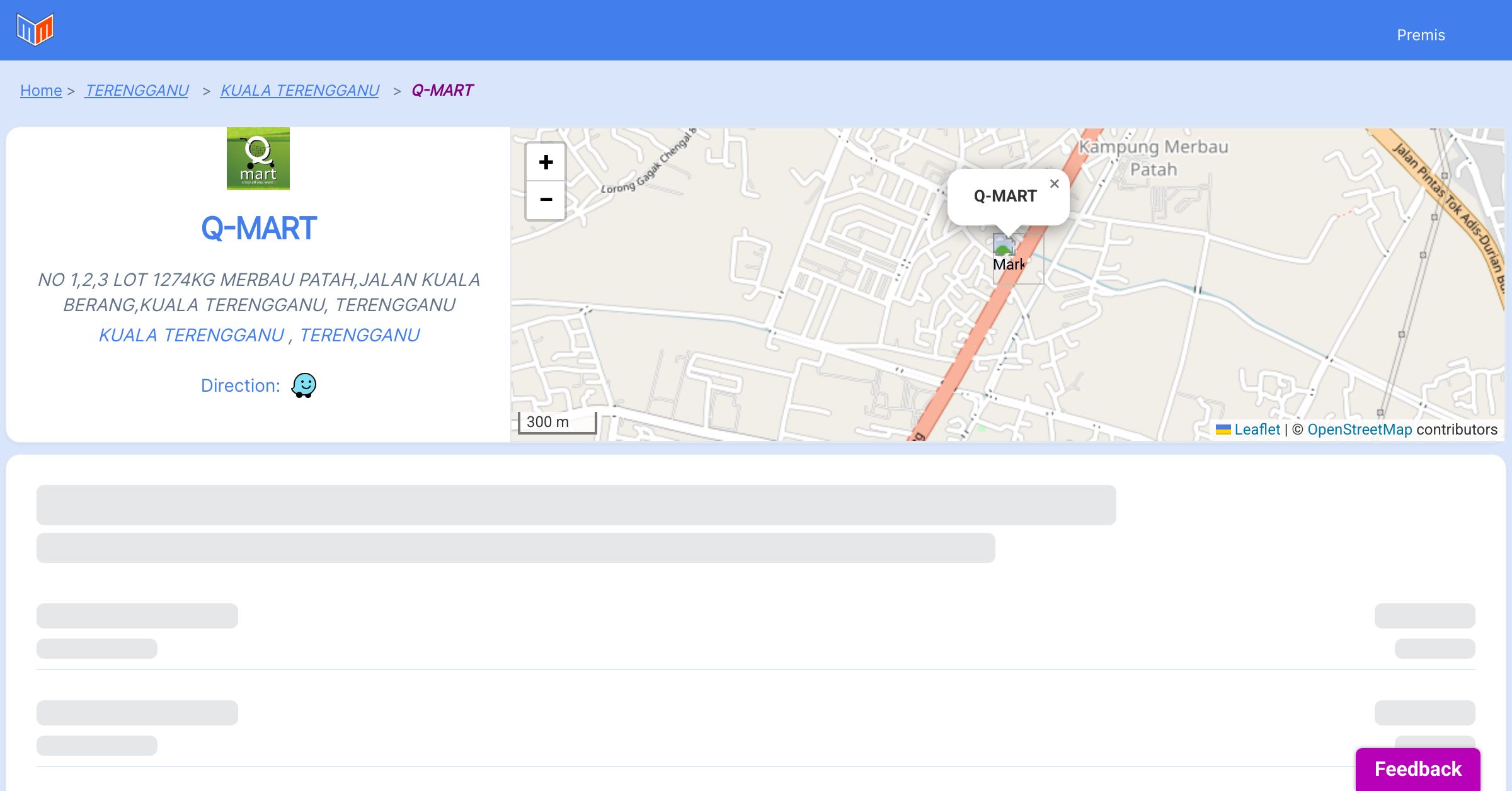Viewport: 1512px width, 791px height.
Task: Zoom in on the map
Action: 546,162
